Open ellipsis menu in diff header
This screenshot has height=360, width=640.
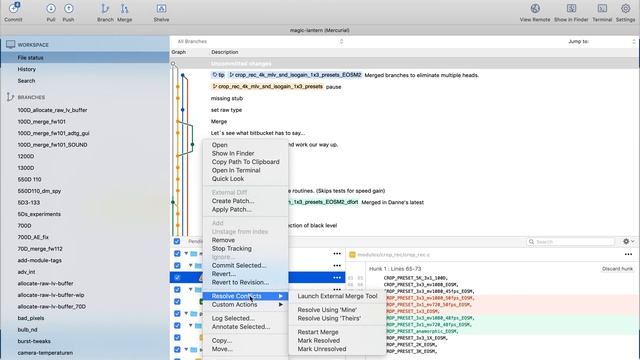point(628,254)
